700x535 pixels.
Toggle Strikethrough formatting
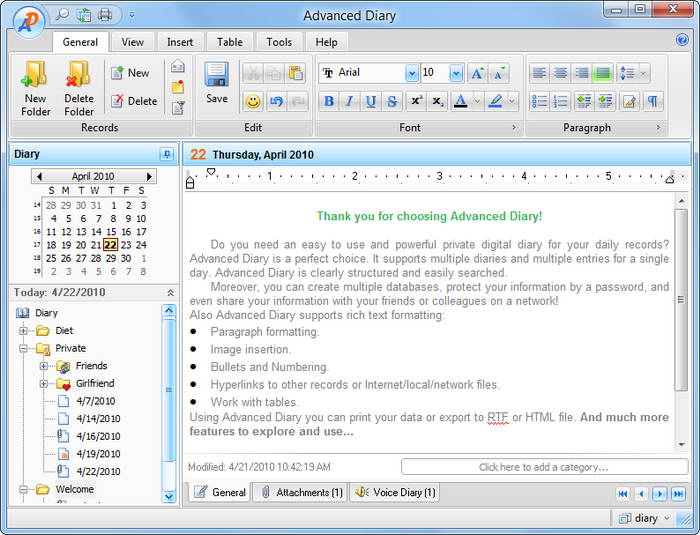392,101
